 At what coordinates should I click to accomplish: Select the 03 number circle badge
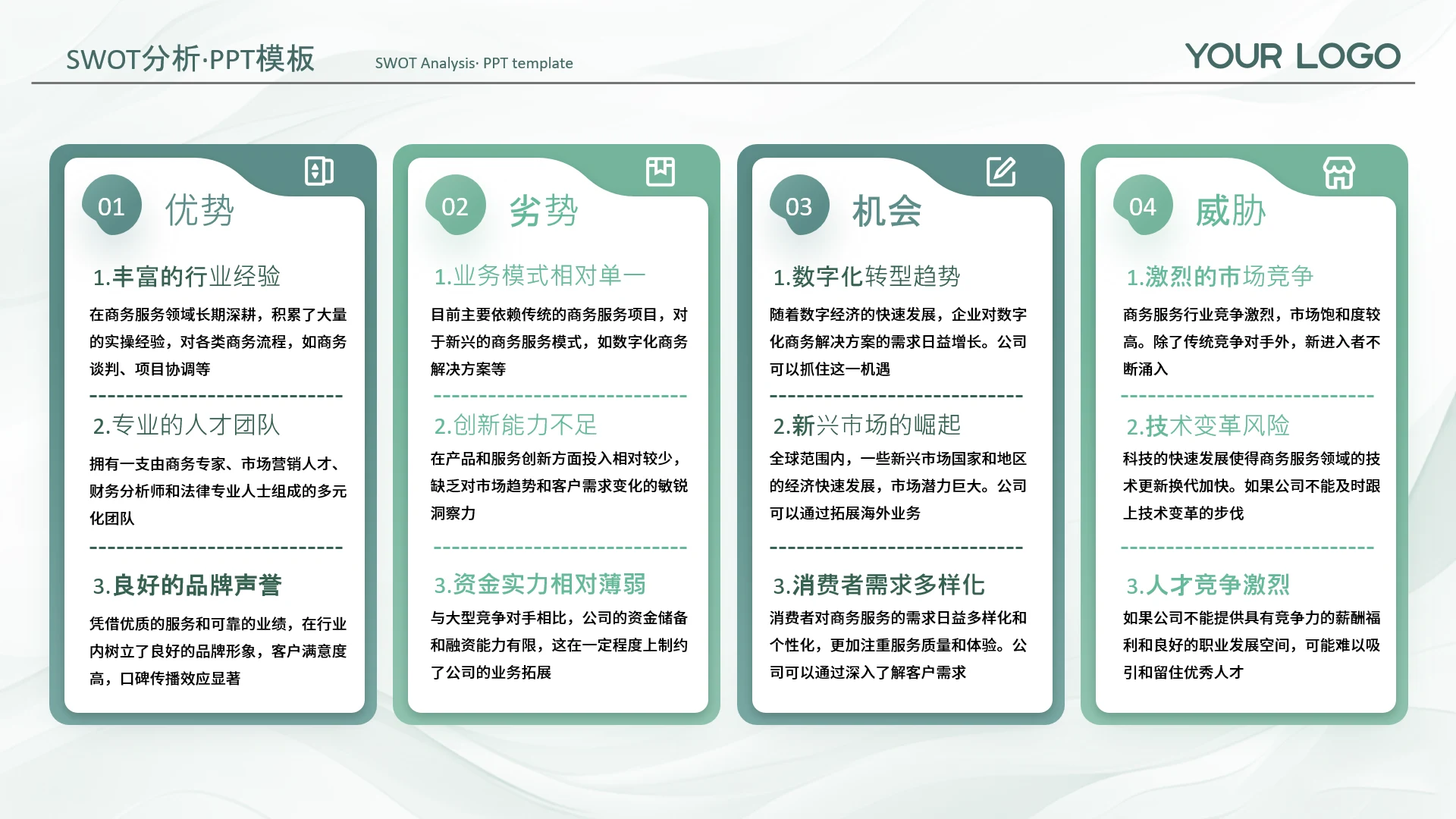point(799,206)
